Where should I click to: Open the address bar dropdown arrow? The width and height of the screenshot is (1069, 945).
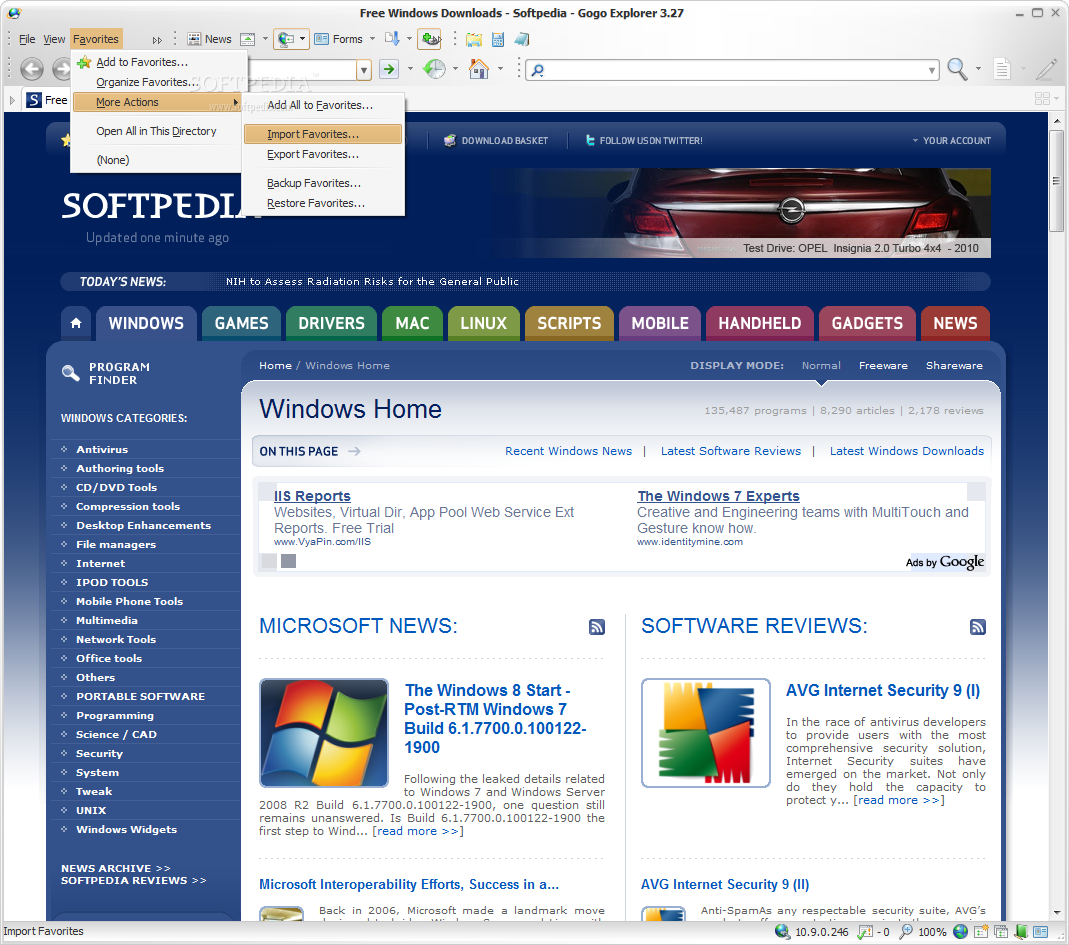[x=364, y=70]
